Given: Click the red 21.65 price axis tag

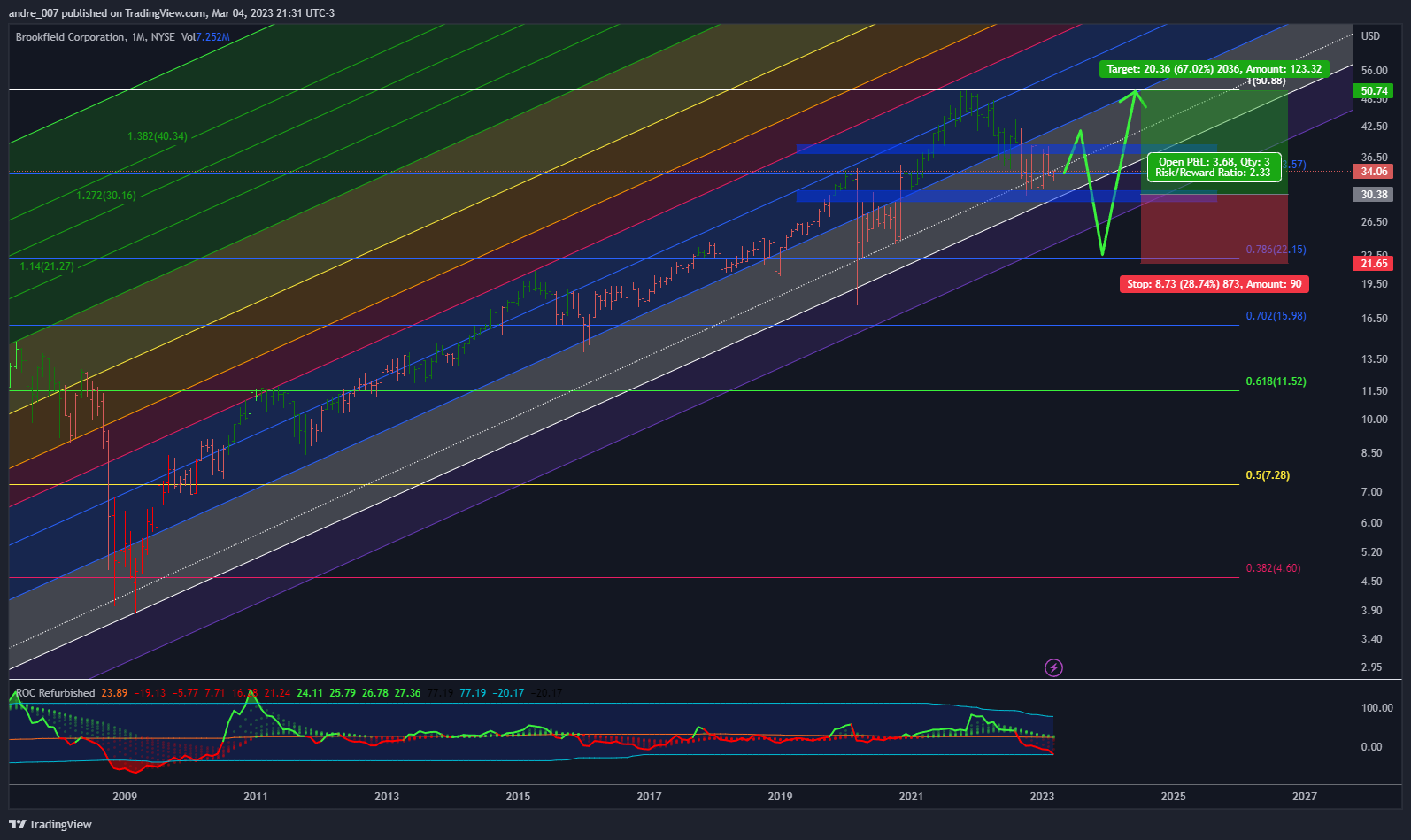Looking at the screenshot, I should coord(1375,264).
